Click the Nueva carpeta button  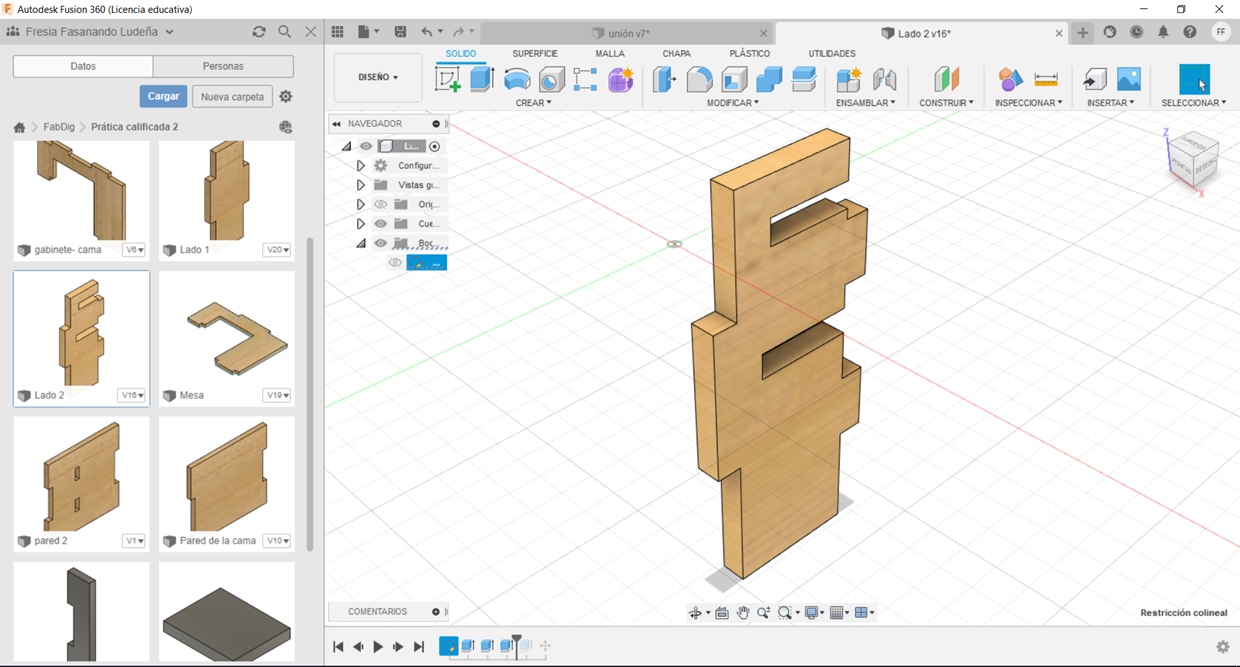pyautogui.click(x=232, y=97)
